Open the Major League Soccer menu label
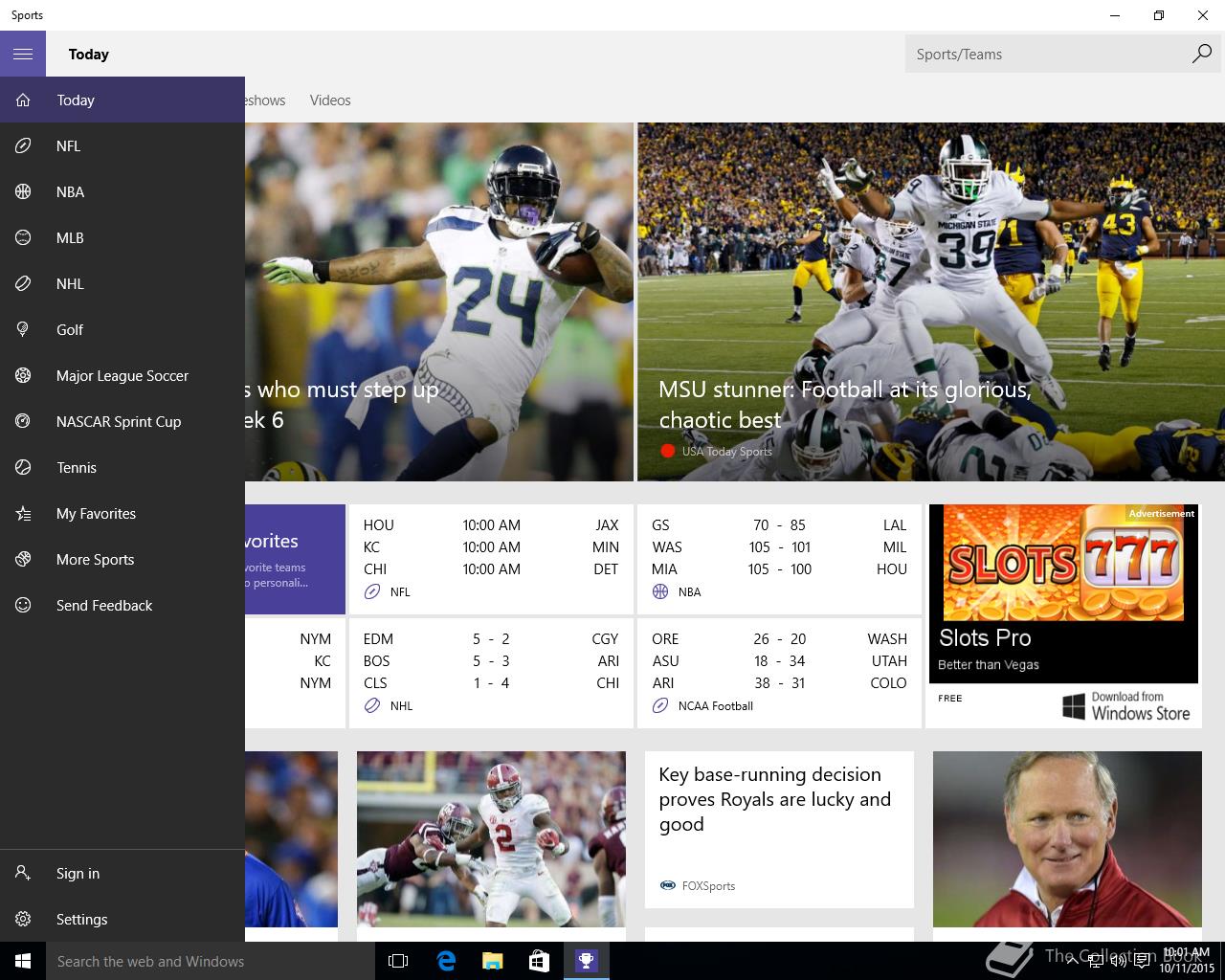The height and width of the screenshot is (980, 1225). pos(122,376)
